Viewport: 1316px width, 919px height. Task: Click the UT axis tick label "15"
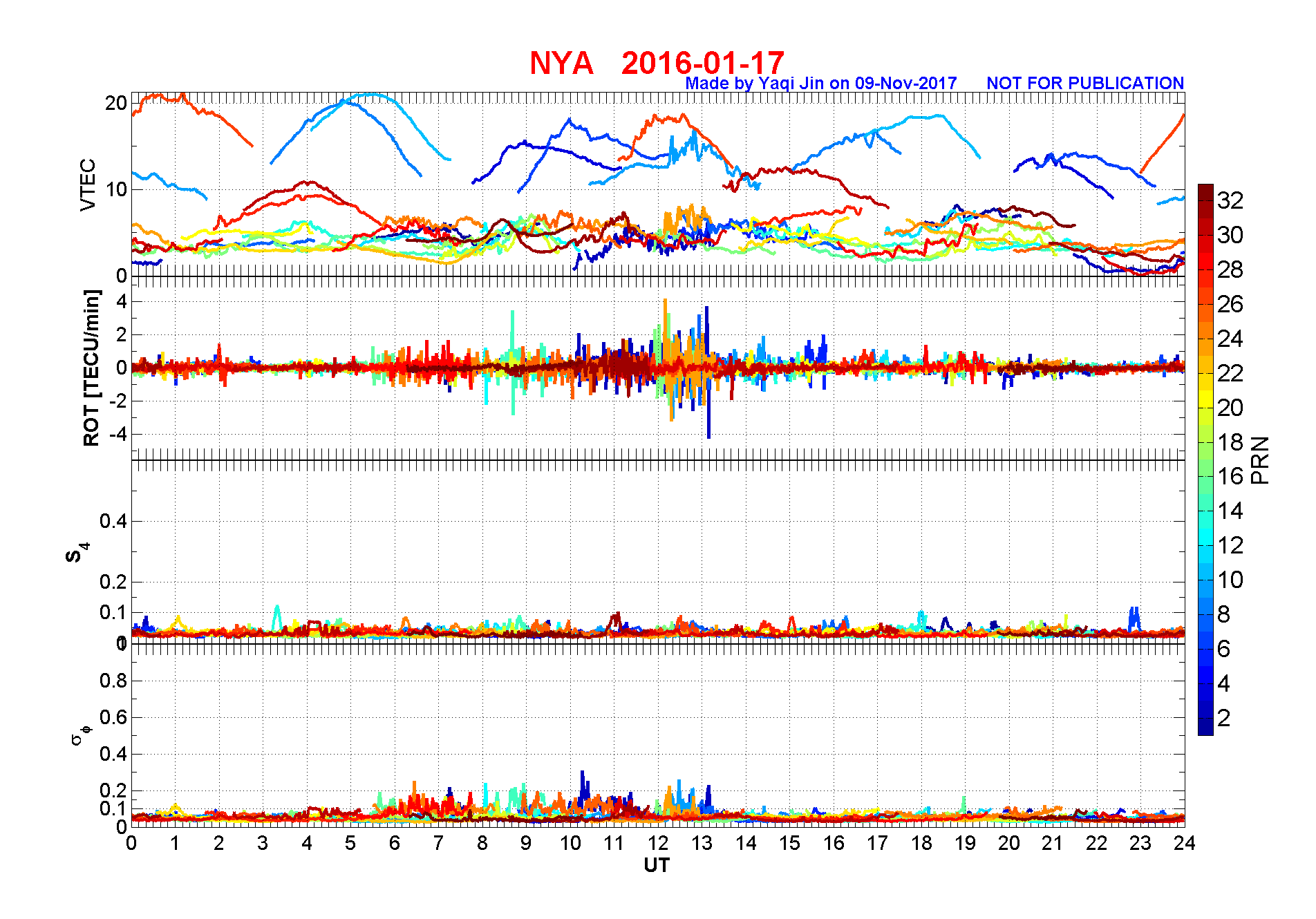point(789,843)
